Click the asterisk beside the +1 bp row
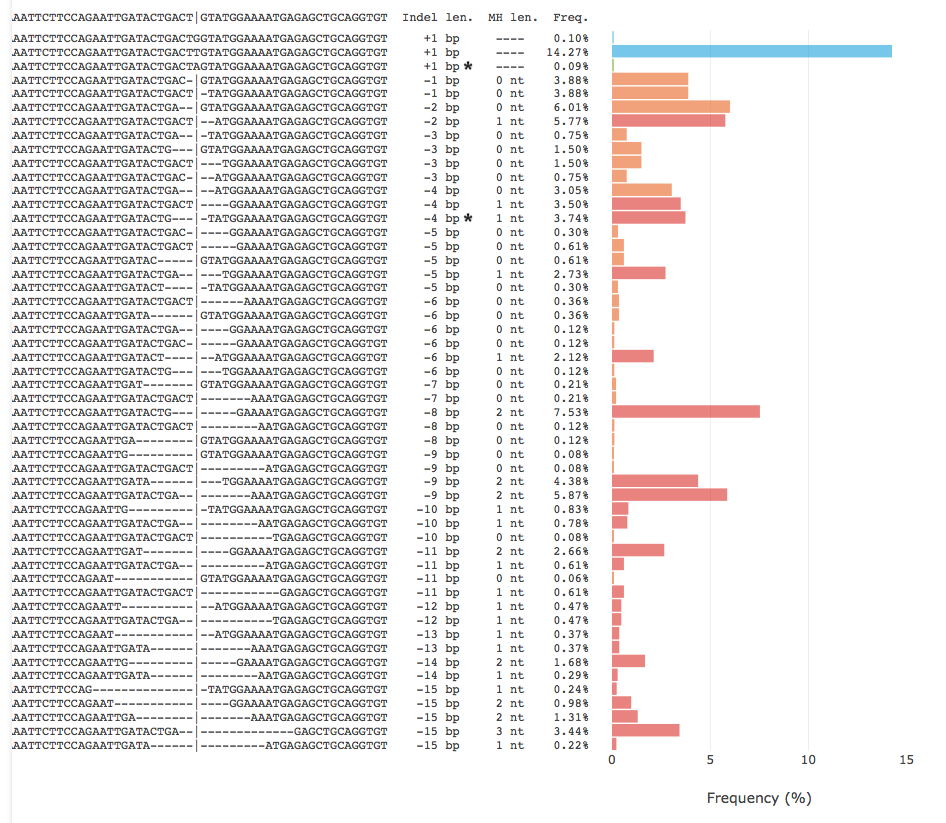This screenshot has width=946, height=823. [x=467, y=65]
